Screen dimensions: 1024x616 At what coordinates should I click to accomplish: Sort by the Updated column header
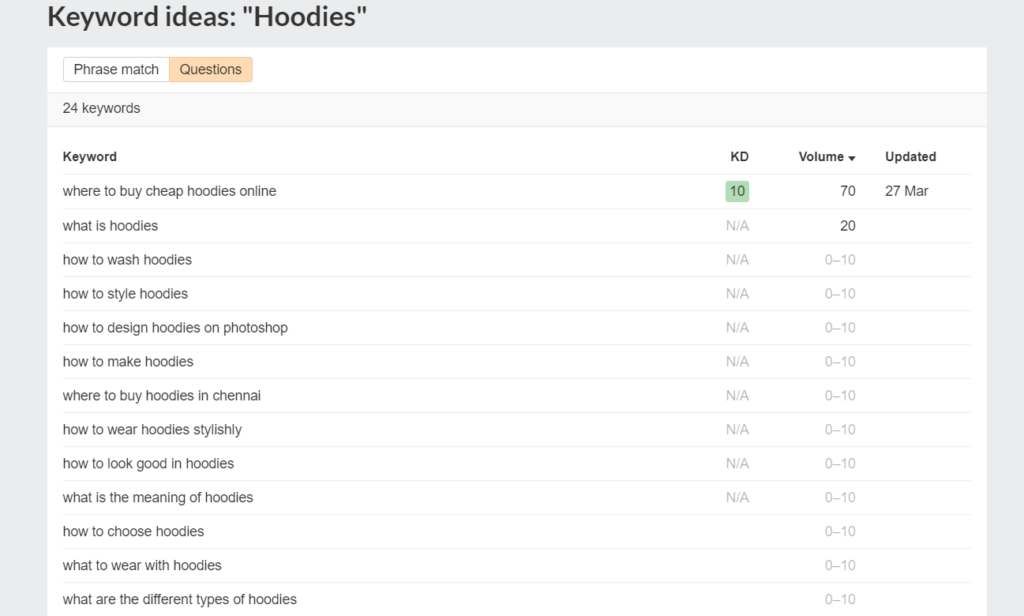[x=910, y=157]
